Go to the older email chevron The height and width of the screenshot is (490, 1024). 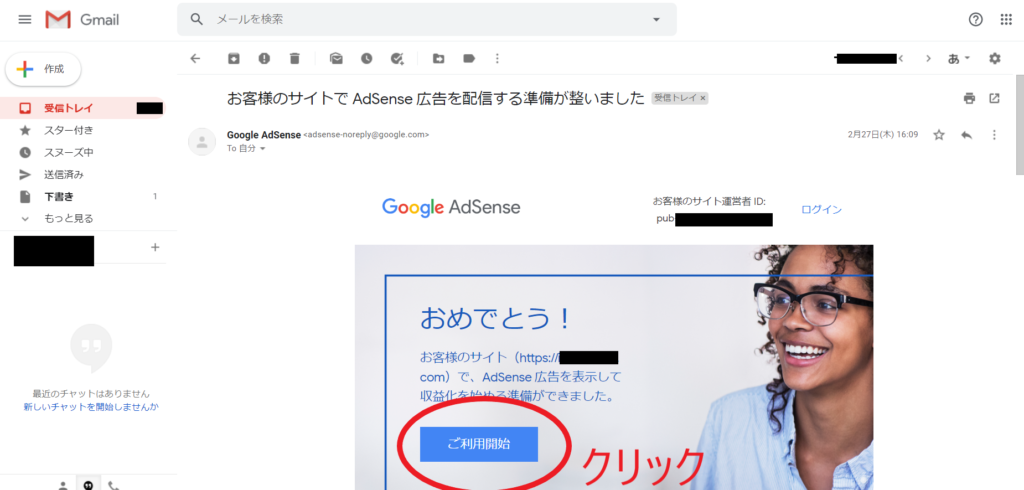928,59
